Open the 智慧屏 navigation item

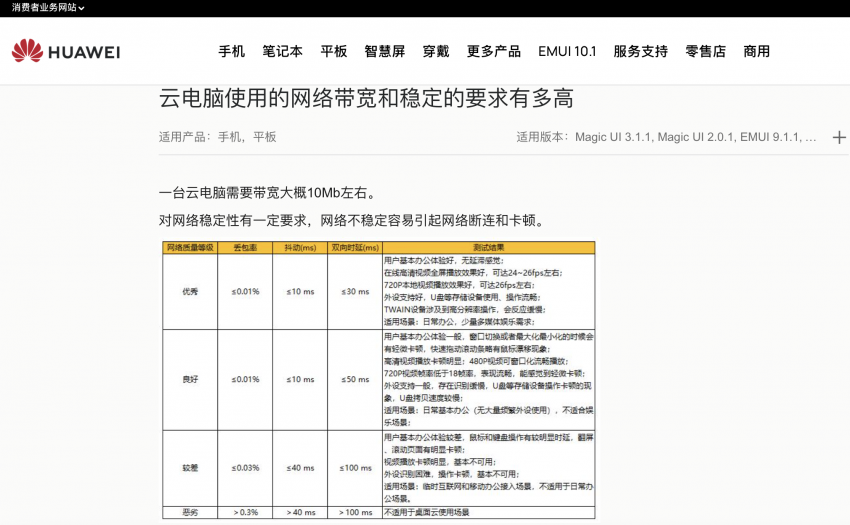coord(385,51)
